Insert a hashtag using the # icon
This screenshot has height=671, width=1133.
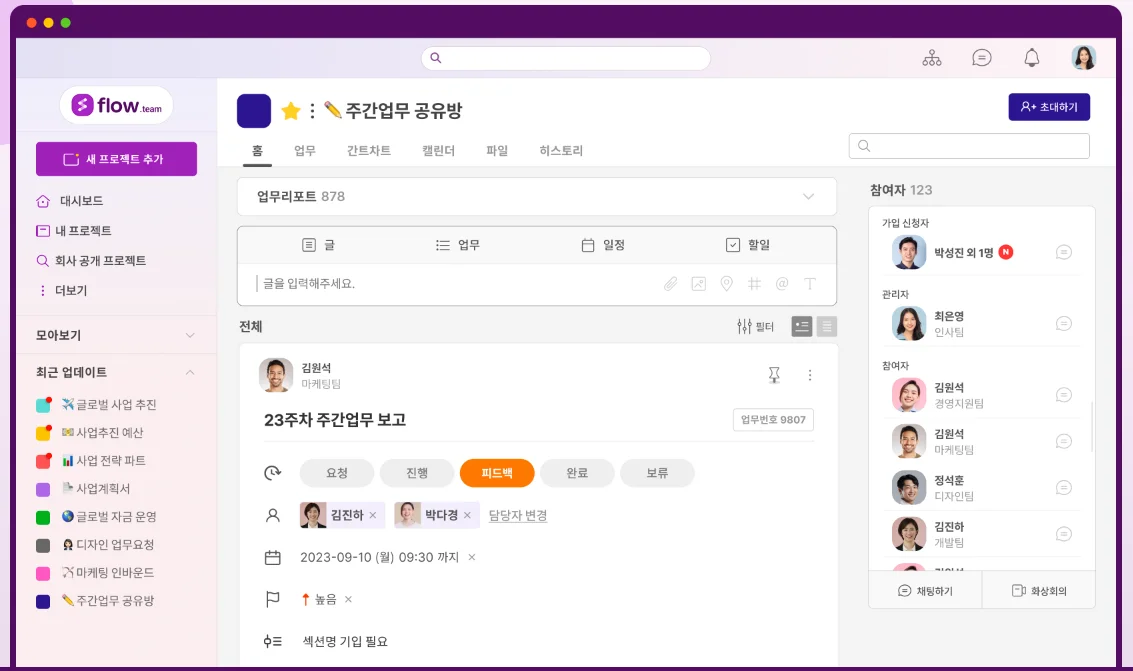[x=754, y=284]
